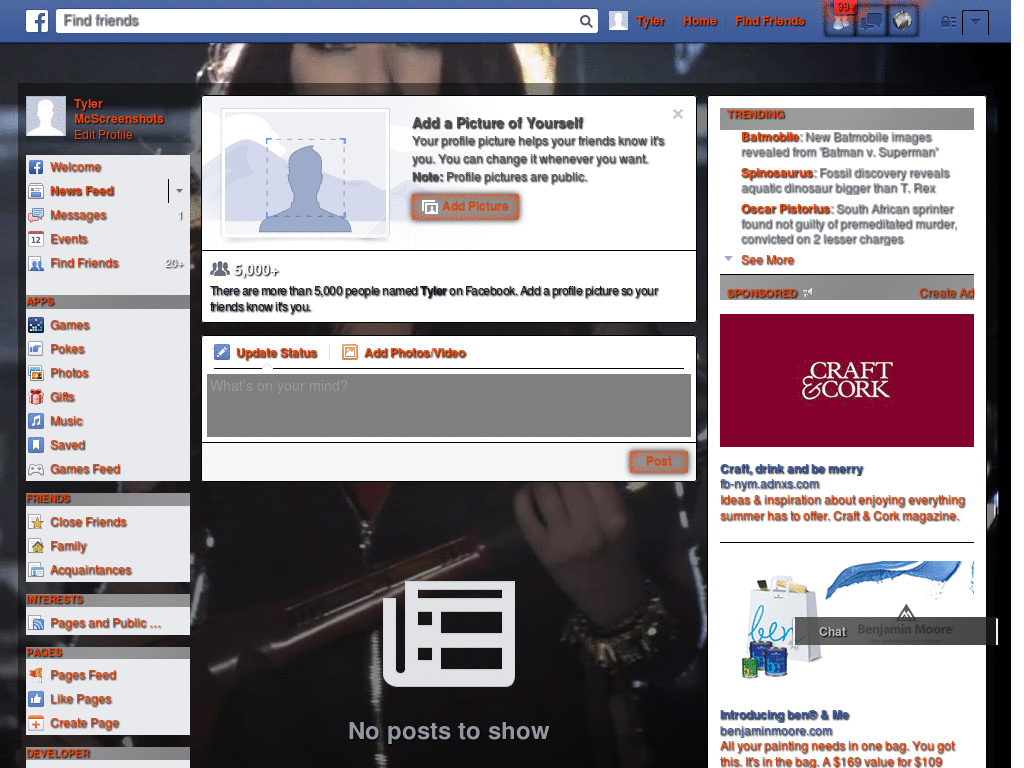Click the Welcome sidebar icon
Image resolution: width=1024 pixels, height=768 pixels.
click(x=36, y=167)
